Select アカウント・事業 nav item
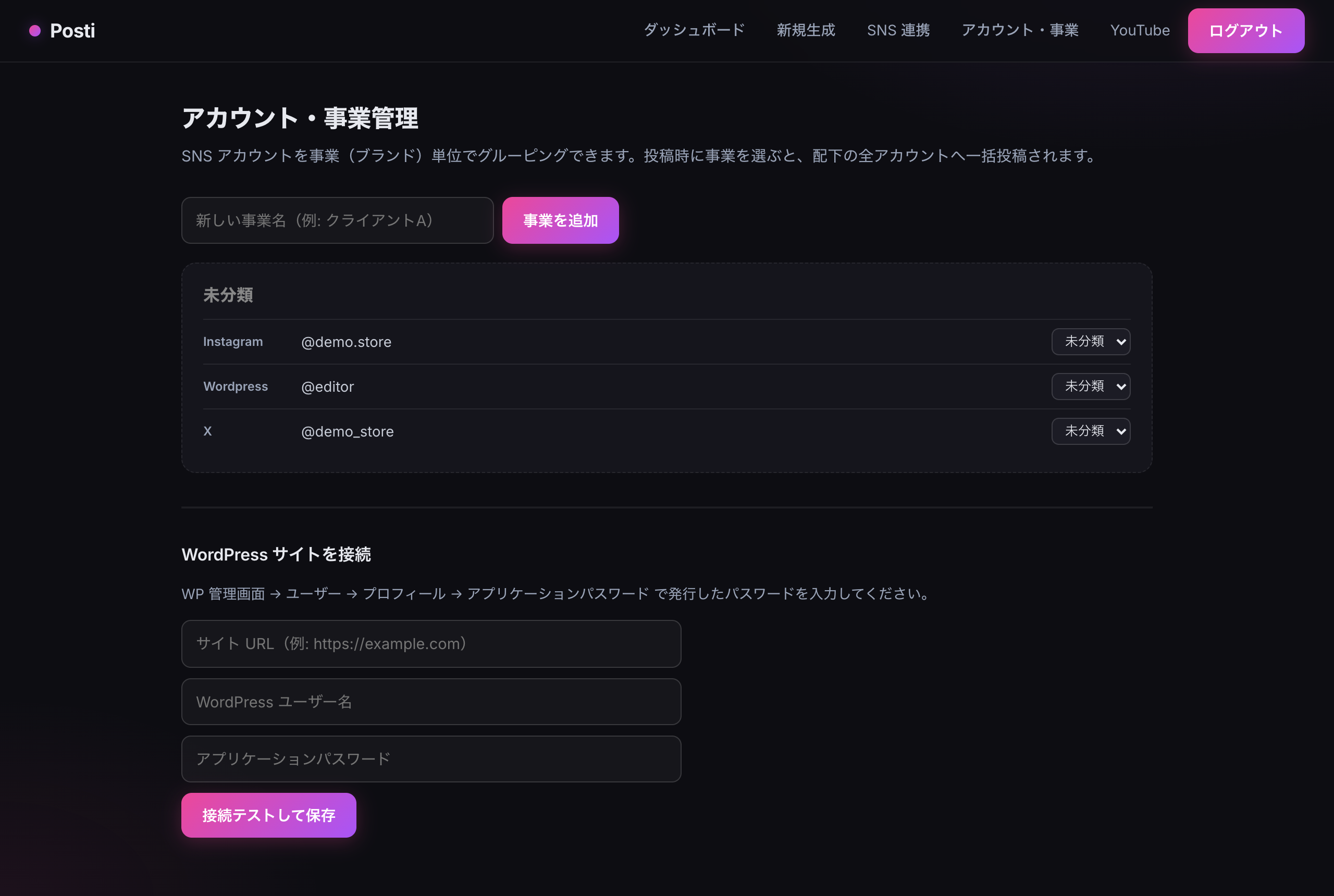The height and width of the screenshot is (896, 1334). pos(1020,30)
